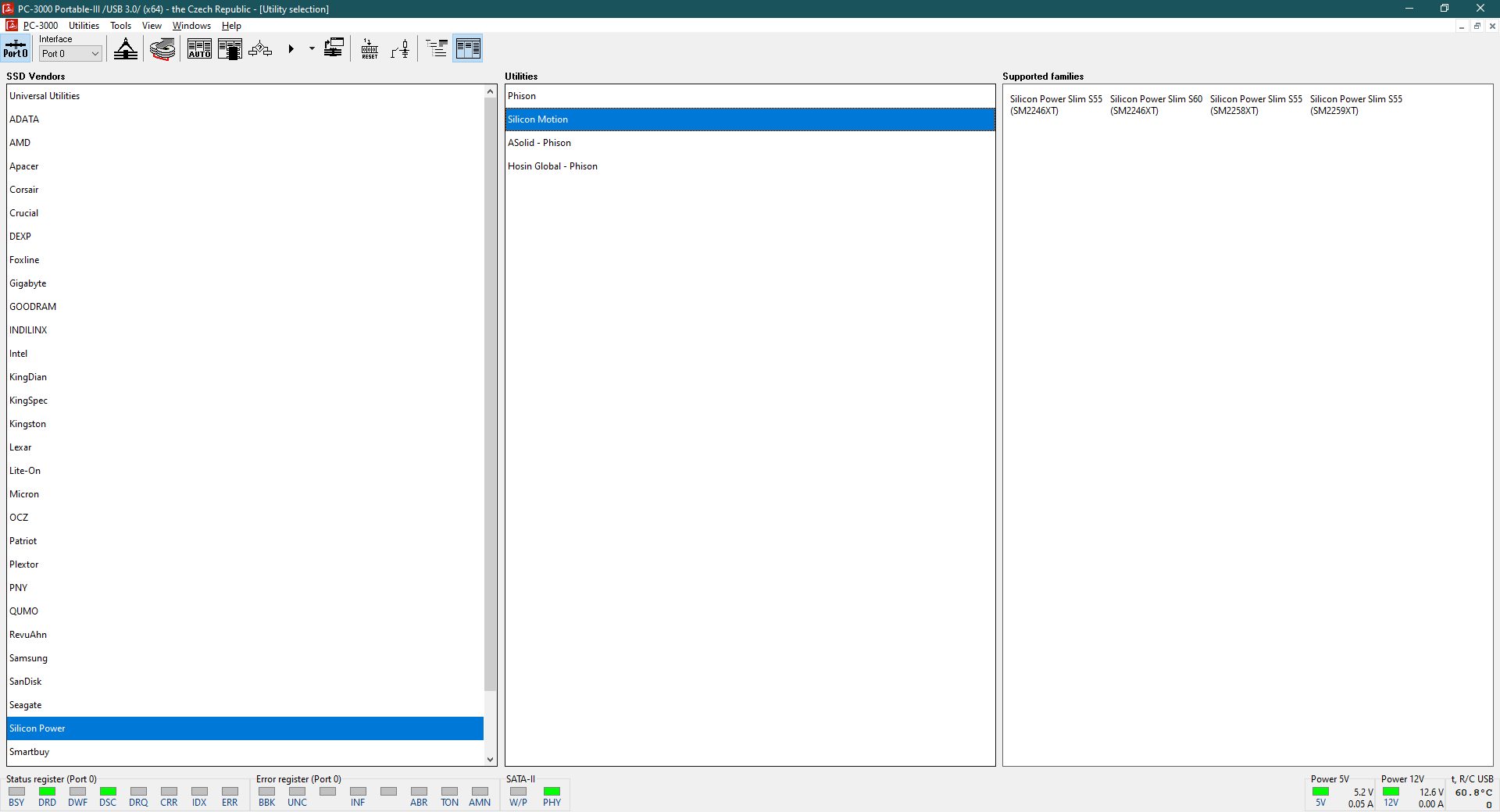The image size is (1500, 812).
Task: Open the Utilities menu
Action: (84, 26)
